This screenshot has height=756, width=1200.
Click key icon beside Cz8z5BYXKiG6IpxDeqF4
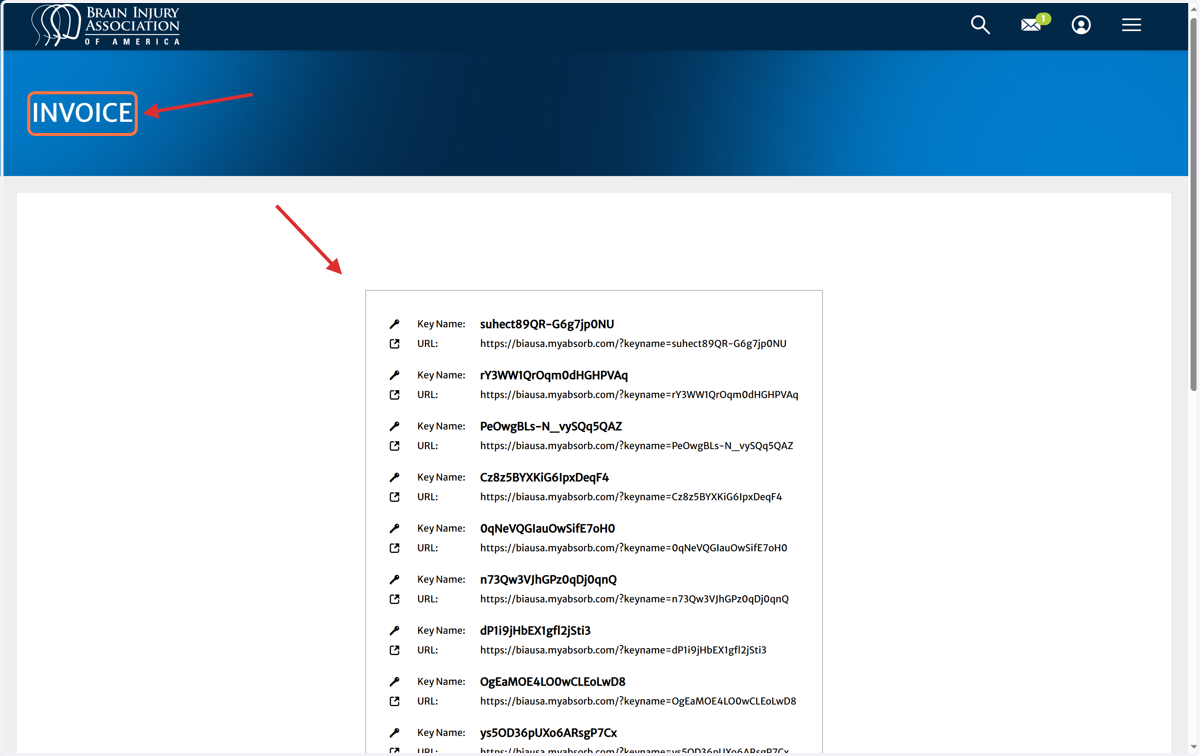[x=394, y=477]
